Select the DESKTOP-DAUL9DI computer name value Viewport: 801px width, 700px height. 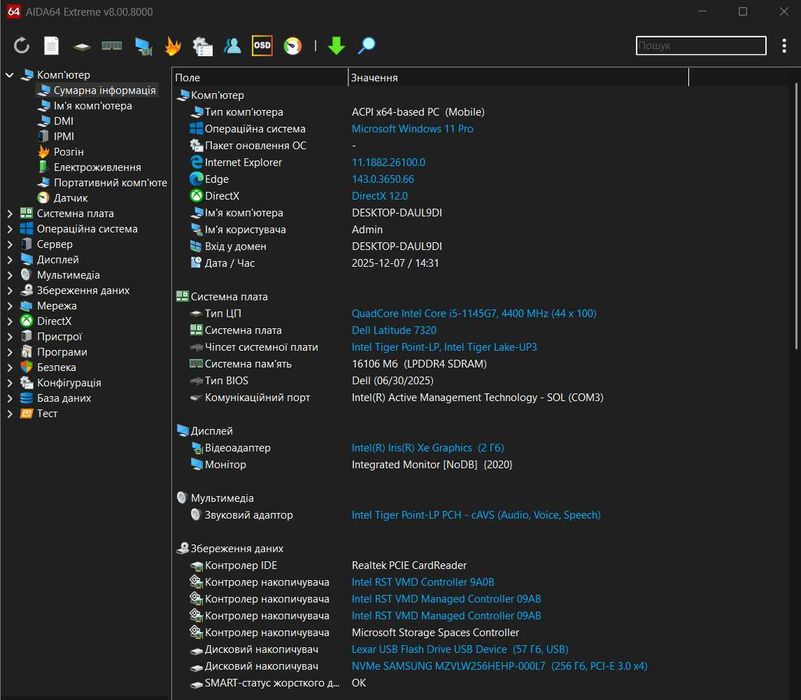[x=397, y=213]
